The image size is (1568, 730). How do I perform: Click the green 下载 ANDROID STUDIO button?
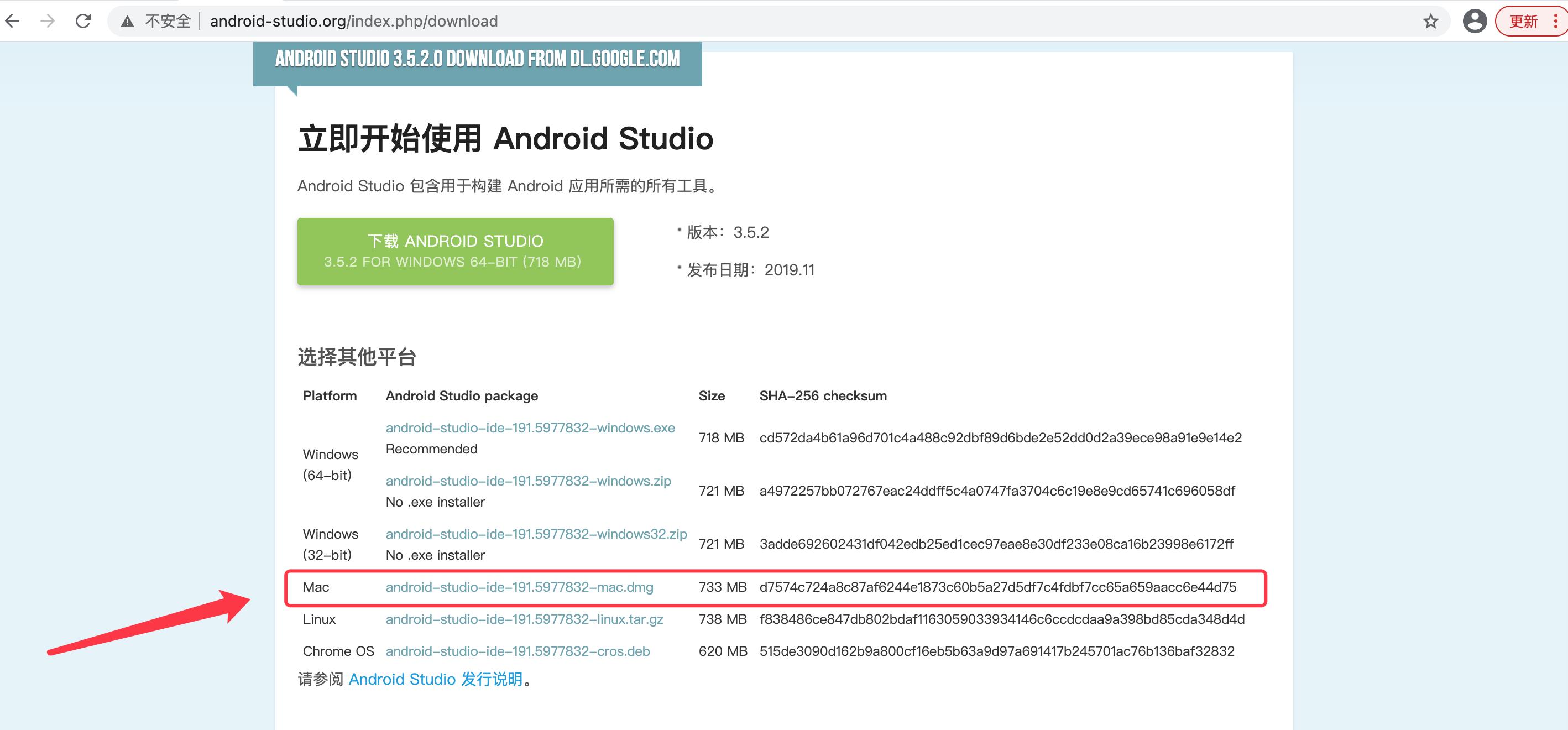coord(455,252)
